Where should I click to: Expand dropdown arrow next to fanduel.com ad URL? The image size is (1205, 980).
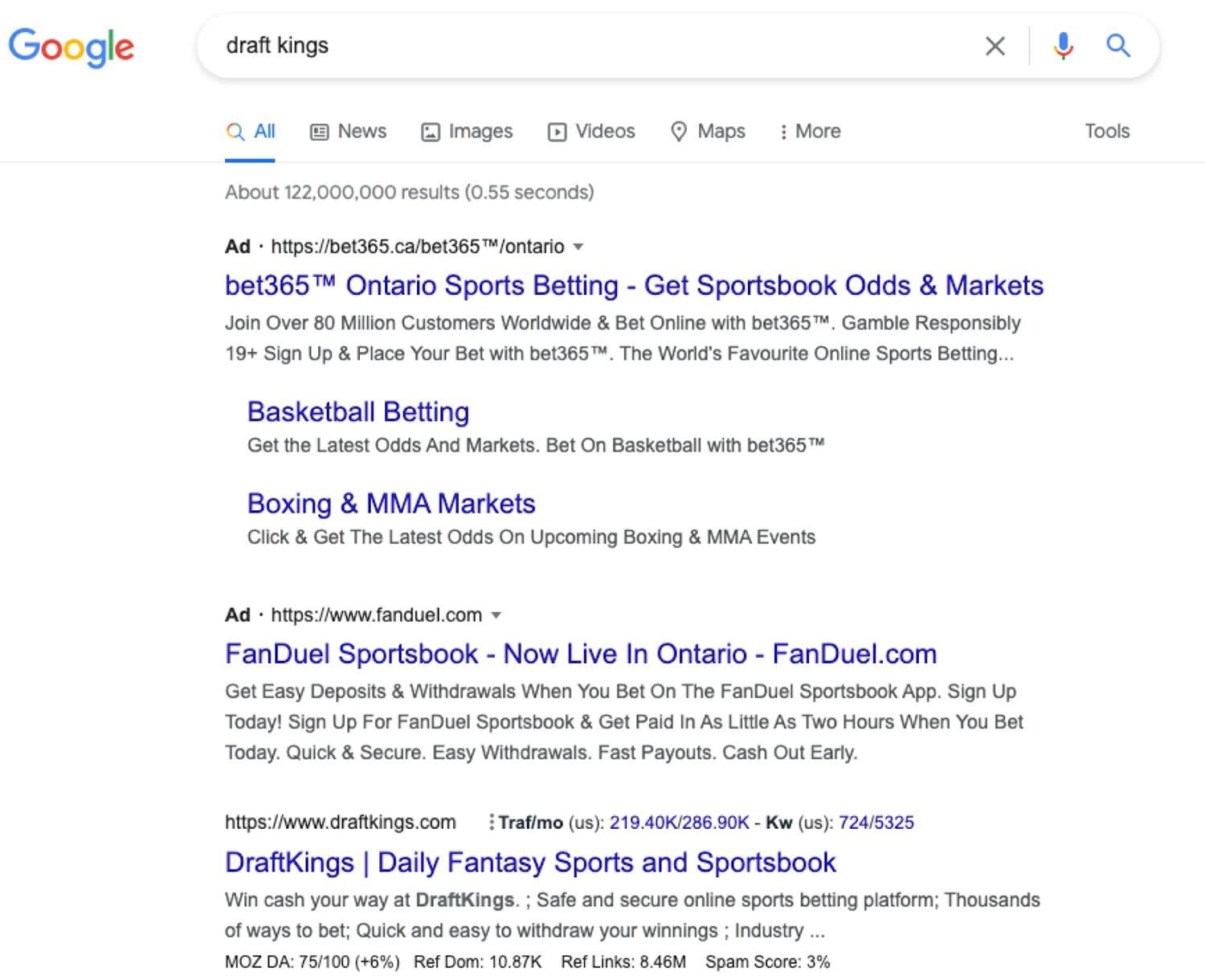point(496,616)
